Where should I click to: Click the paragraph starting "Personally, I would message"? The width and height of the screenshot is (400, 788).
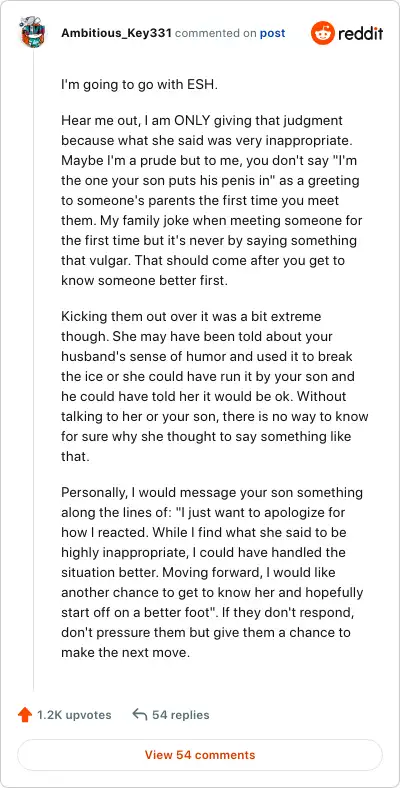click(212, 572)
